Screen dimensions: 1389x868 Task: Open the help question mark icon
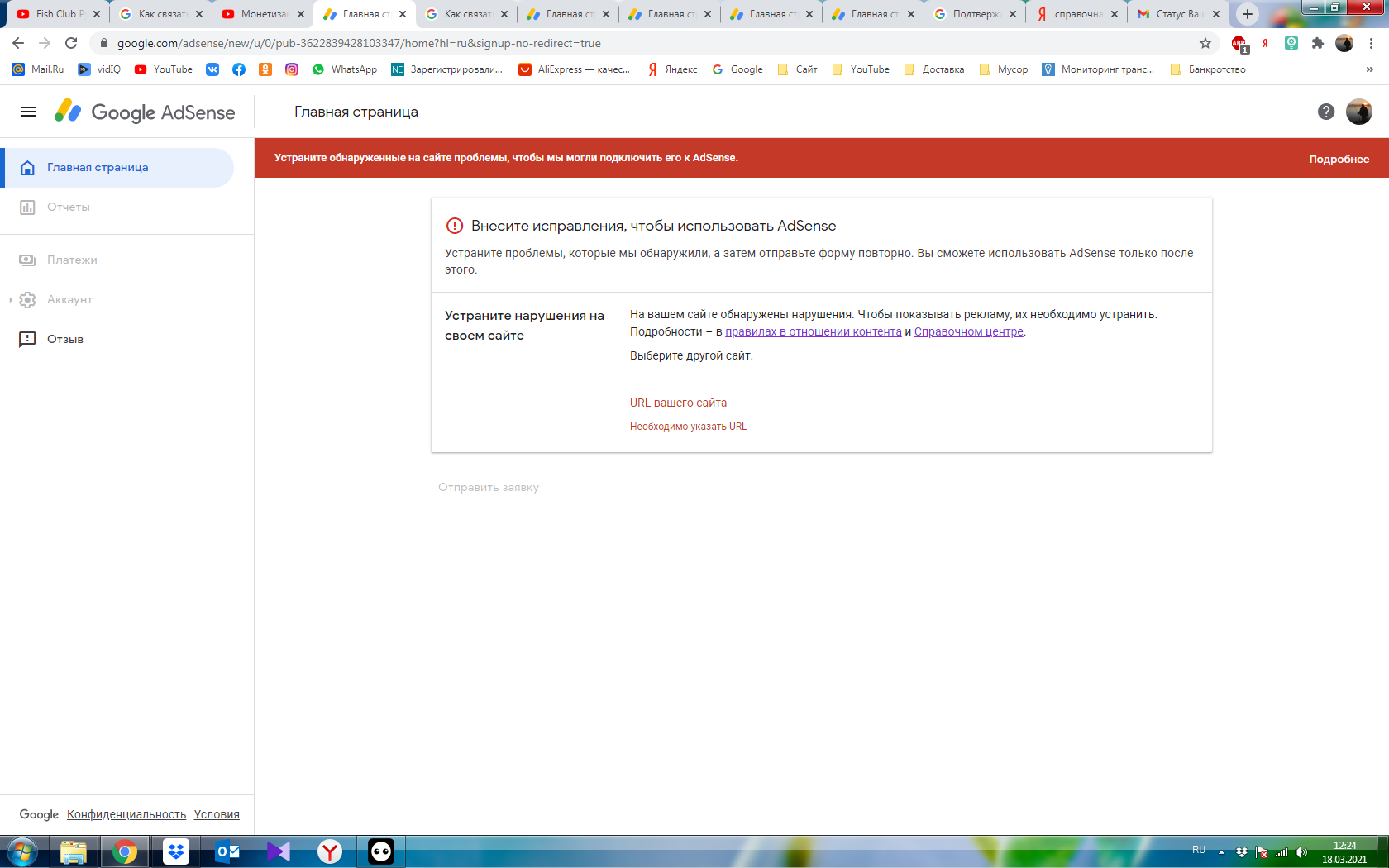[x=1326, y=112]
